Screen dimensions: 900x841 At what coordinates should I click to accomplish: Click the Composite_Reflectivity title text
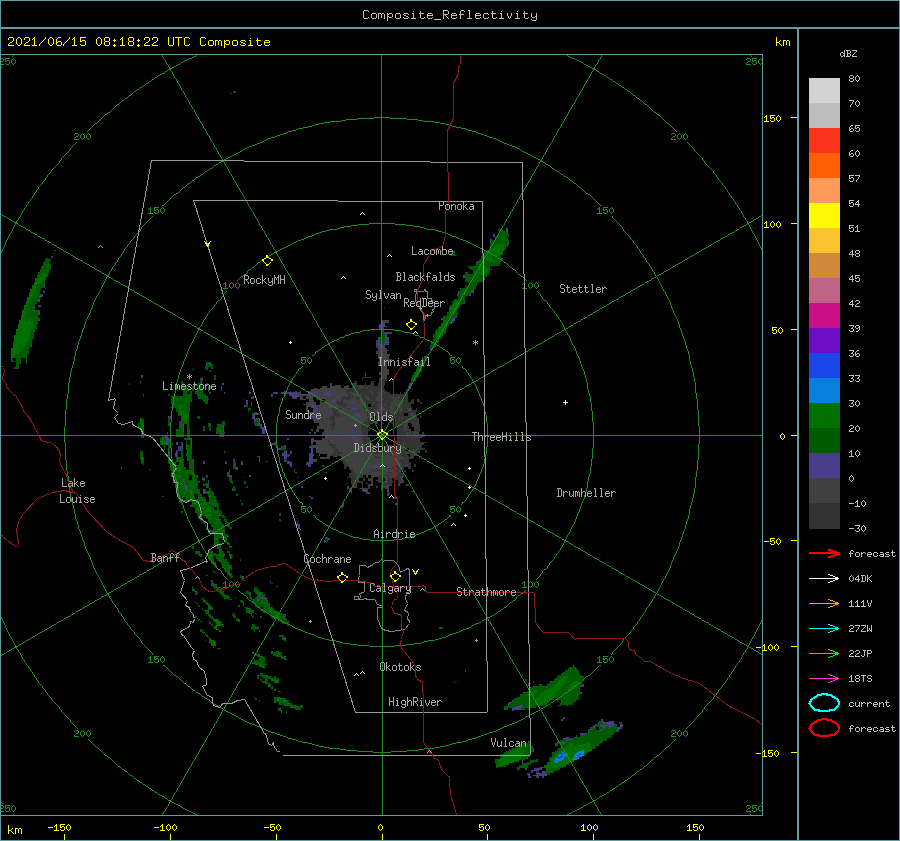[x=450, y=15]
